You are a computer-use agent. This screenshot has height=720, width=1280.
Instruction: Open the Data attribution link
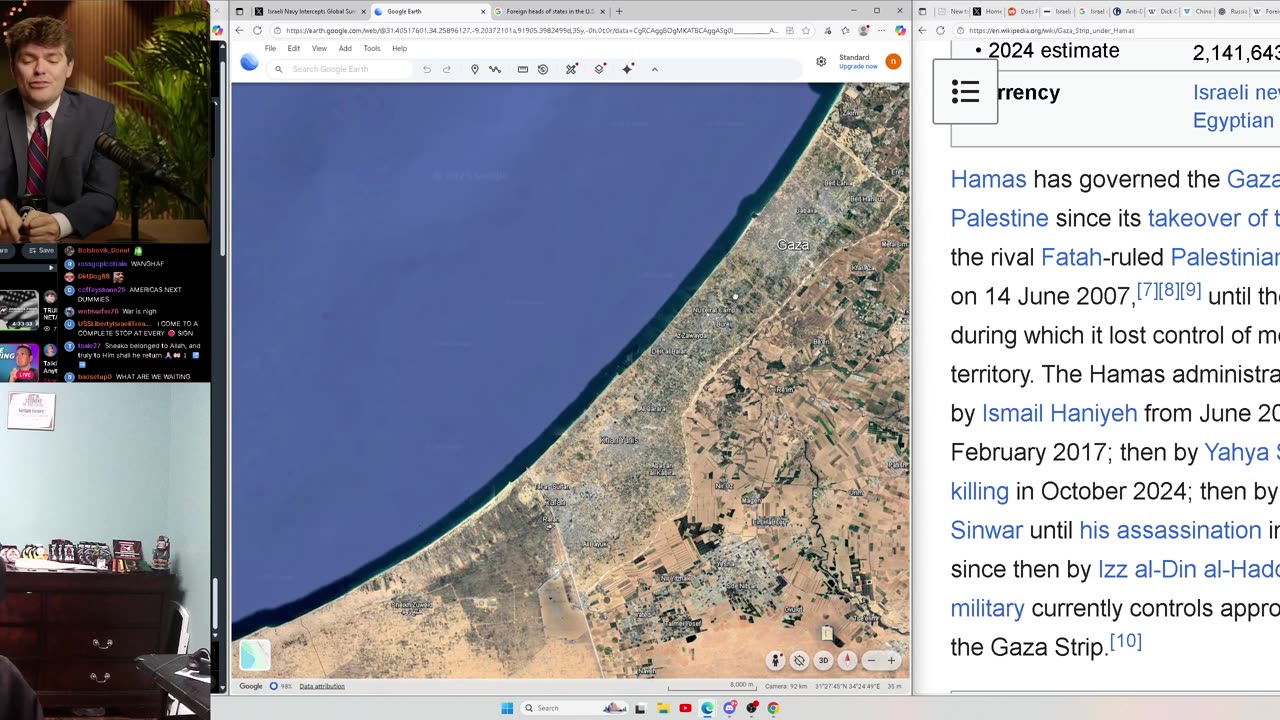[322, 686]
